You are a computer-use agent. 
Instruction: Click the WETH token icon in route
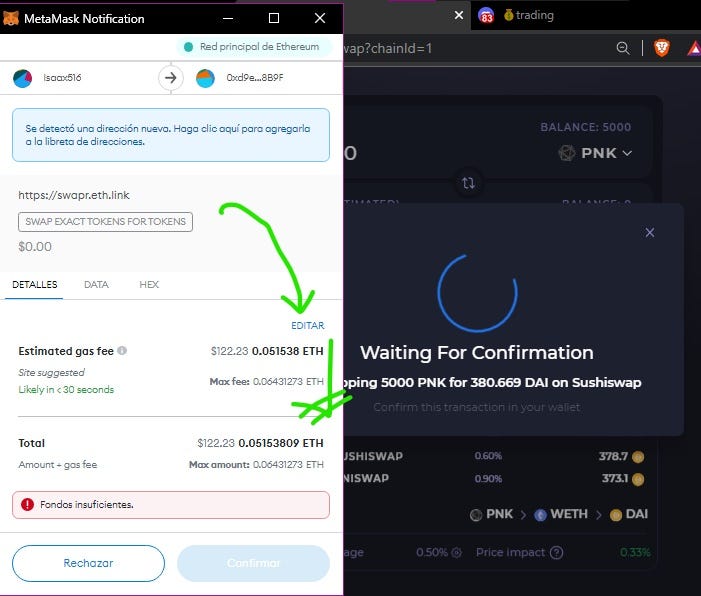tap(540, 515)
